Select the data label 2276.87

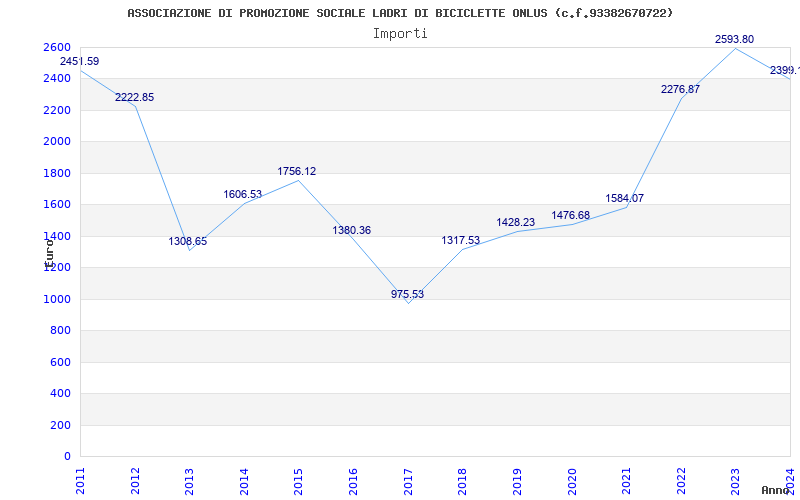680,89
